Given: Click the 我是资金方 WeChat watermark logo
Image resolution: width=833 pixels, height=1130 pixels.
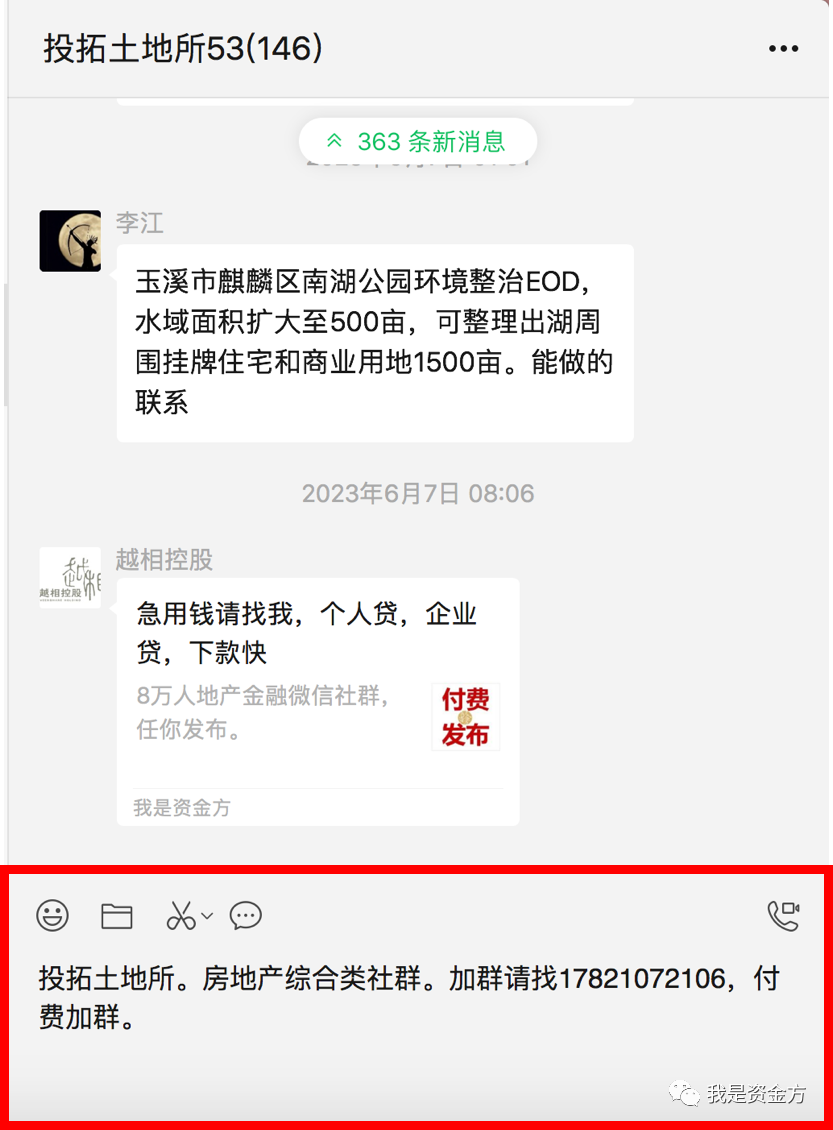Looking at the screenshot, I should [x=737, y=1094].
